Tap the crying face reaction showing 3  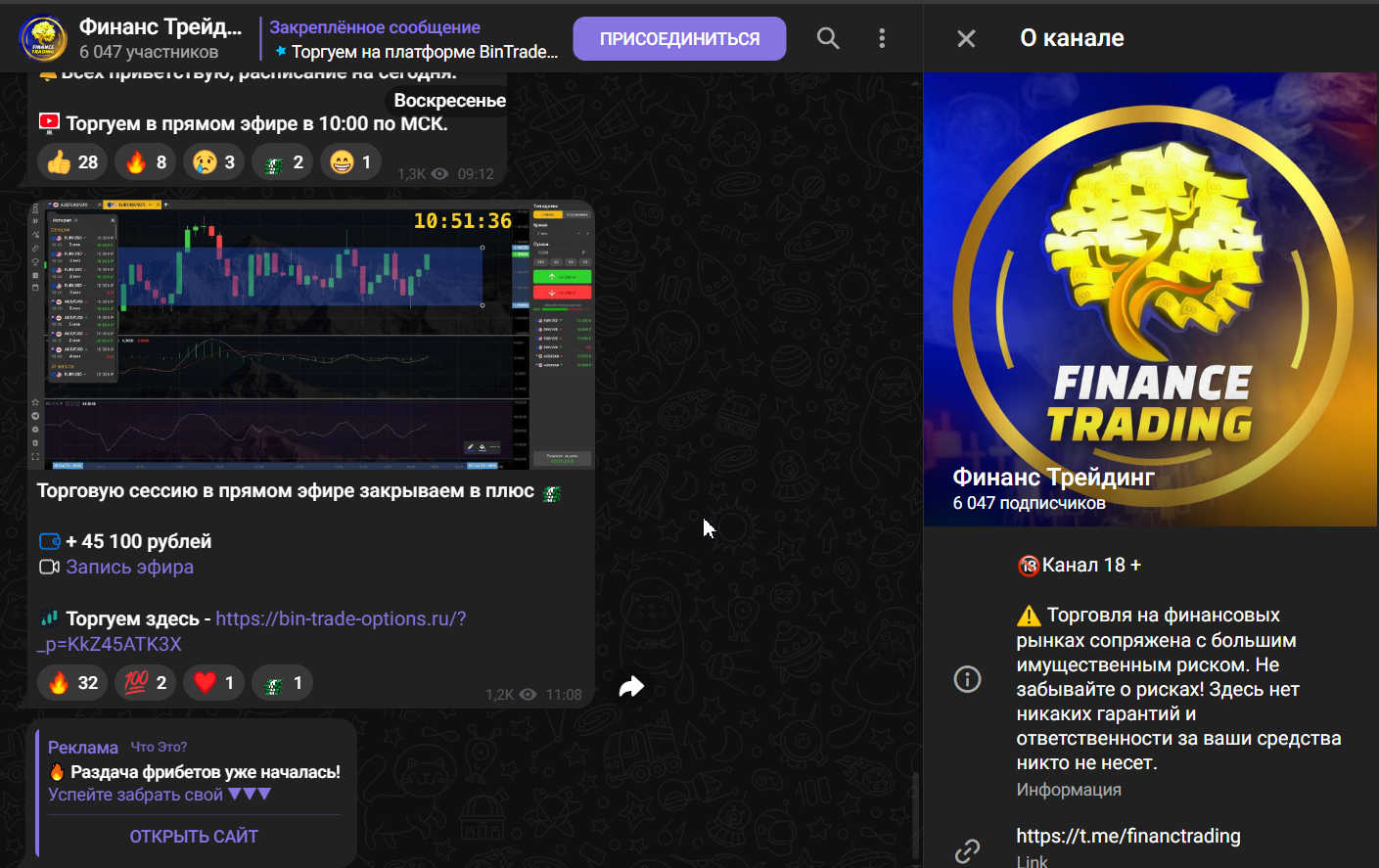(214, 161)
